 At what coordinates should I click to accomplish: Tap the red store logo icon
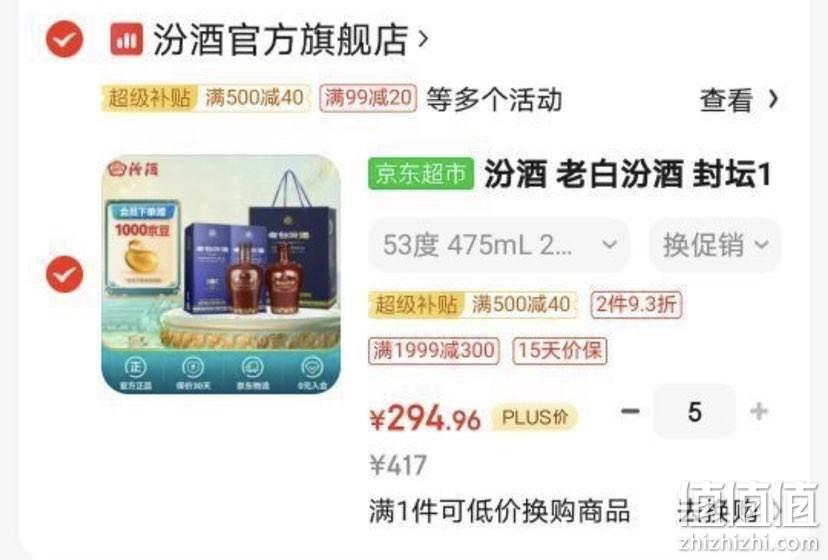[x=126, y=40]
